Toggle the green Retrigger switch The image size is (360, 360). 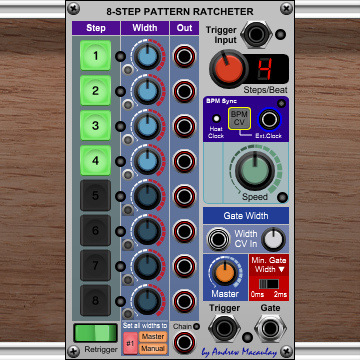pyautogui.click(x=96, y=333)
